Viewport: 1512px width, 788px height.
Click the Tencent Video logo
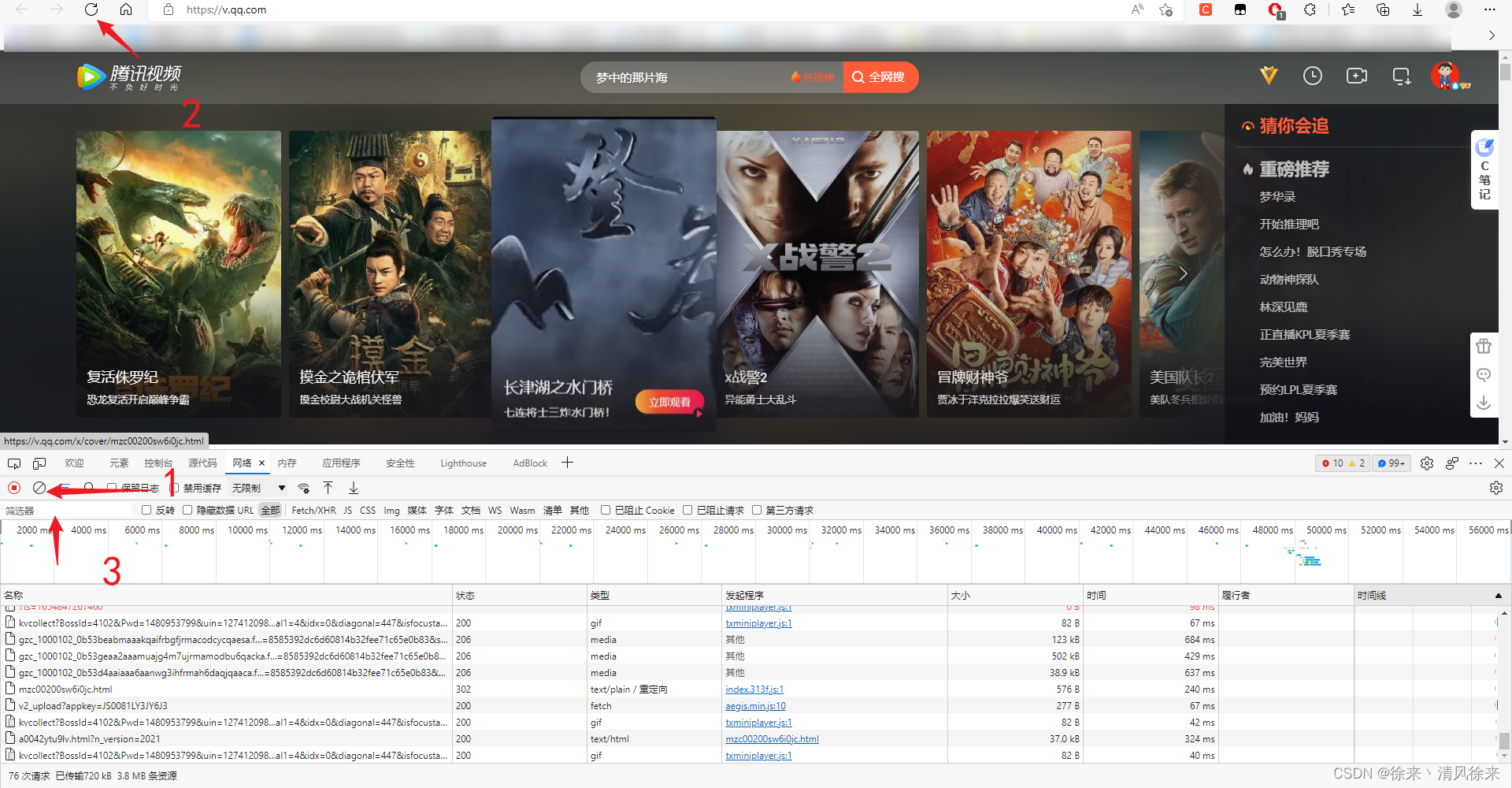(130, 76)
